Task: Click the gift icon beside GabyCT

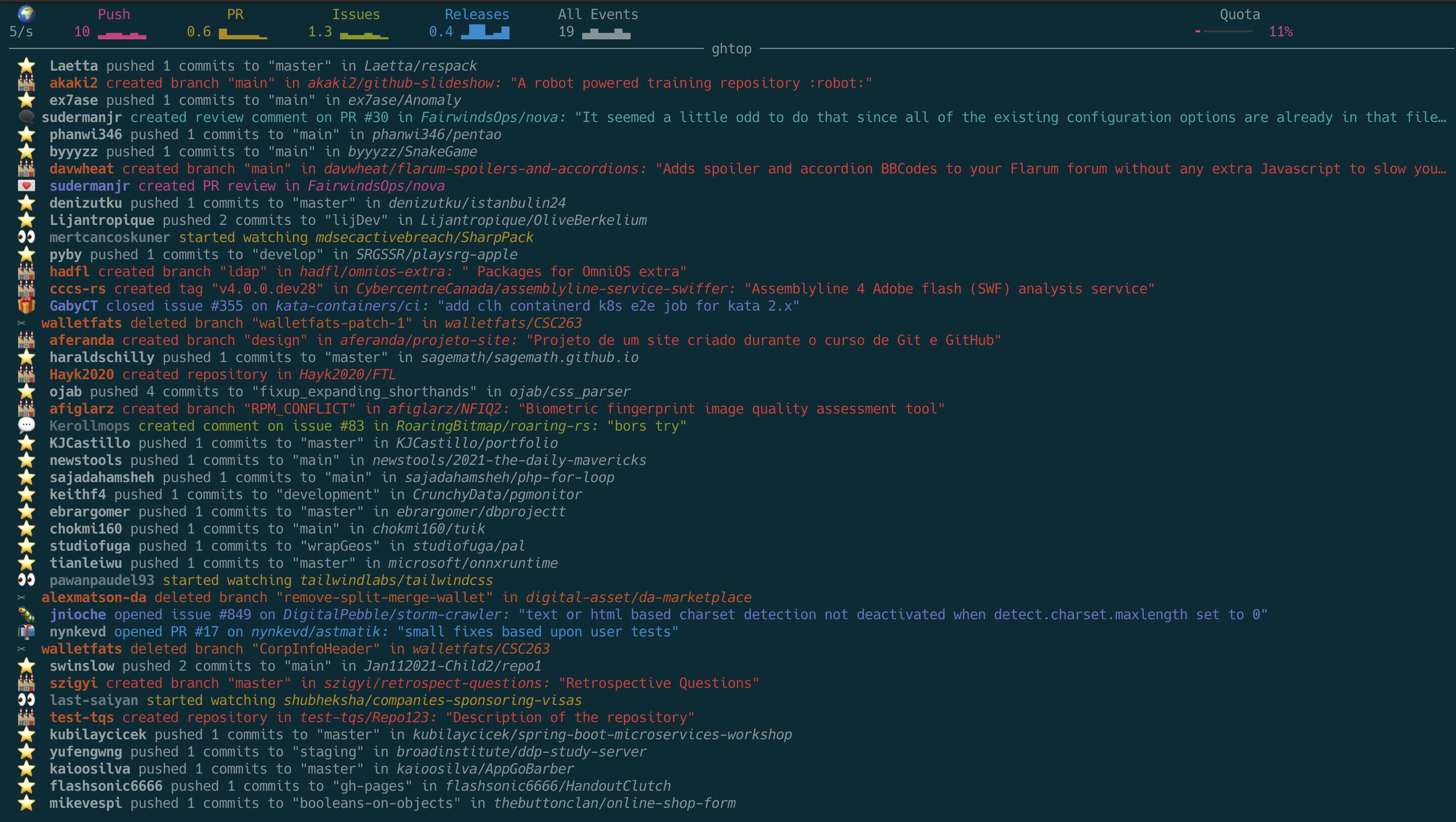Action: [x=26, y=306]
